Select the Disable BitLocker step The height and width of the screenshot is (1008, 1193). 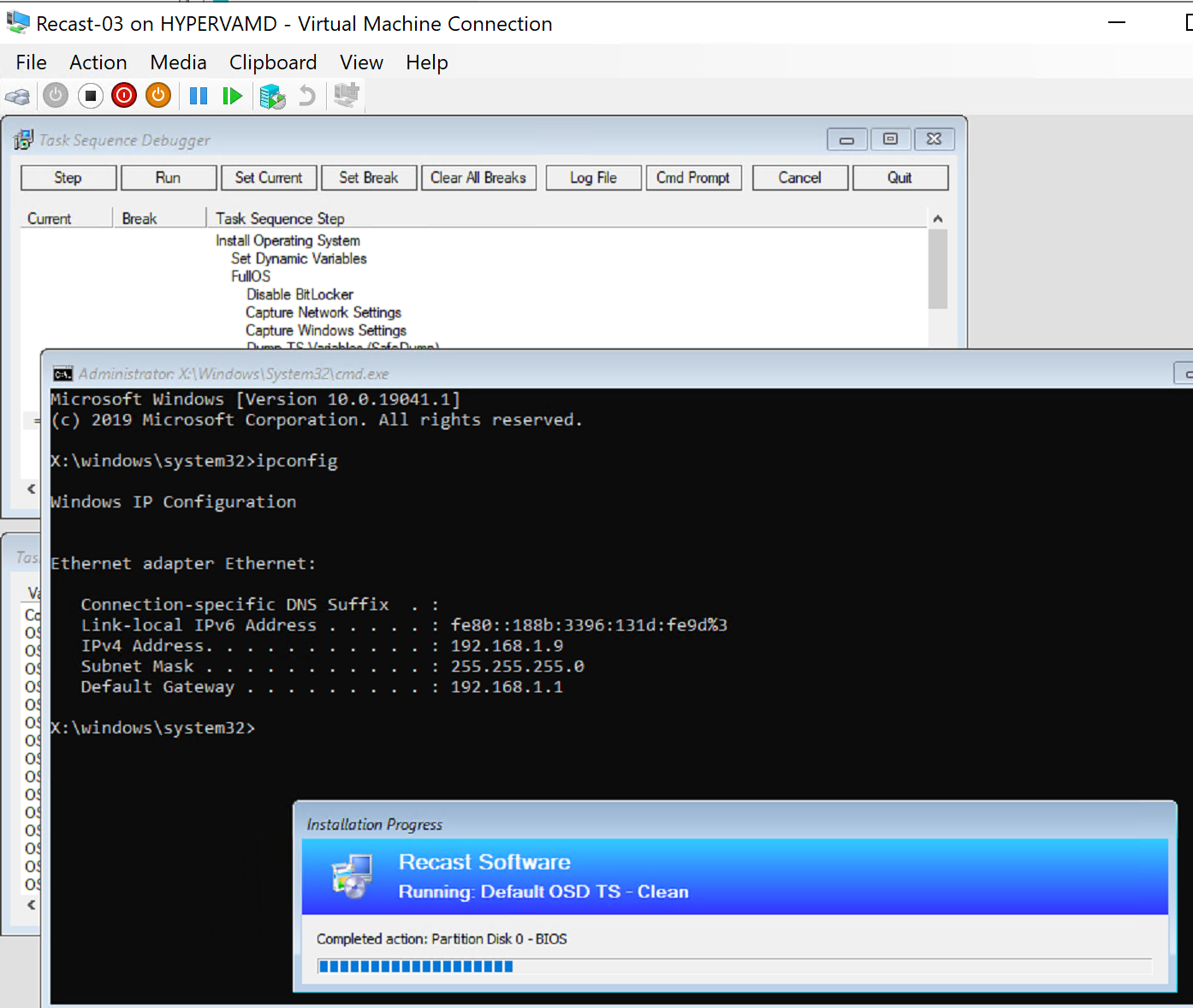(300, 294)
